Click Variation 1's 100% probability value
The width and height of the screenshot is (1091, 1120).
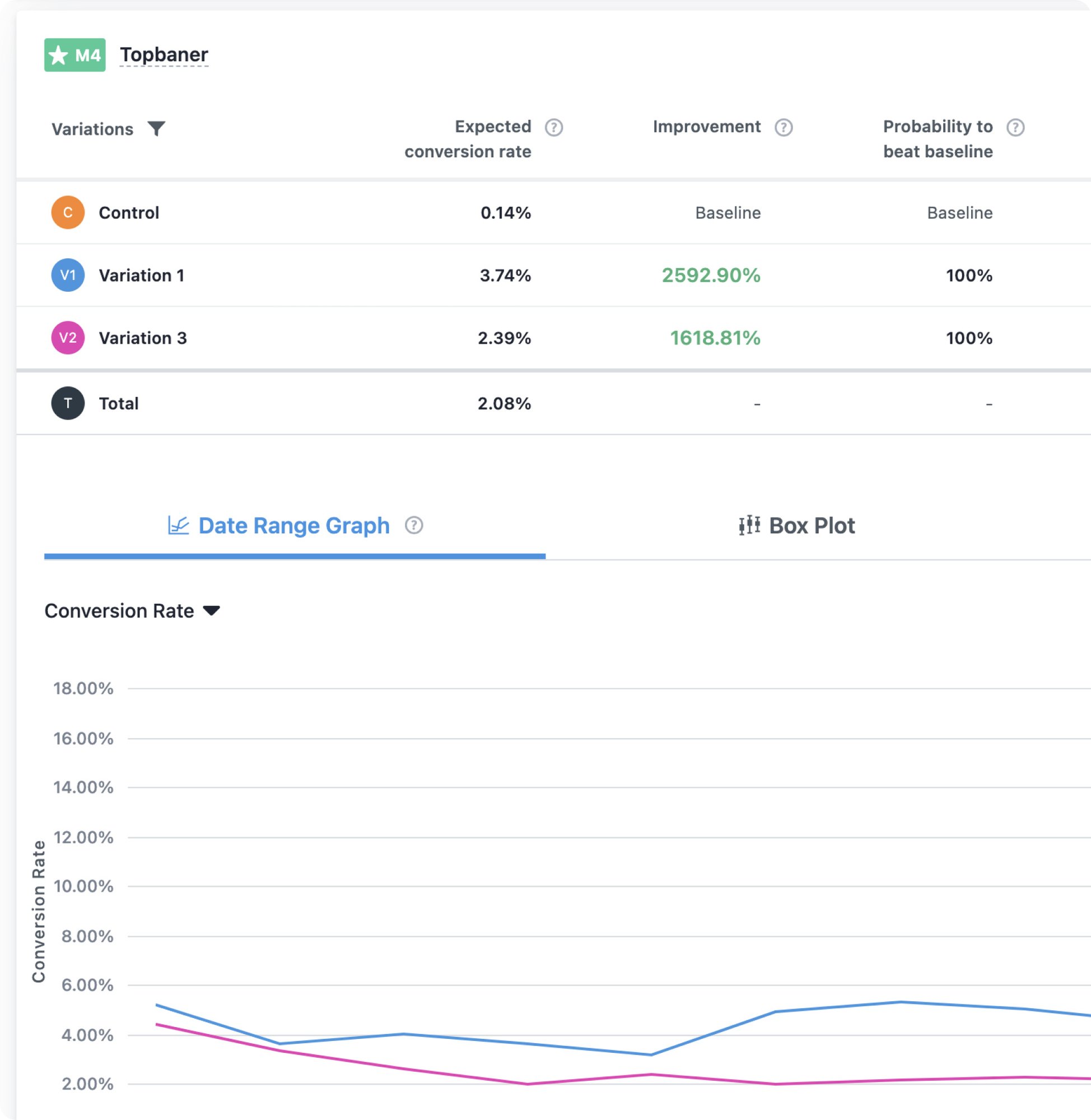click(x=969, y=275)
